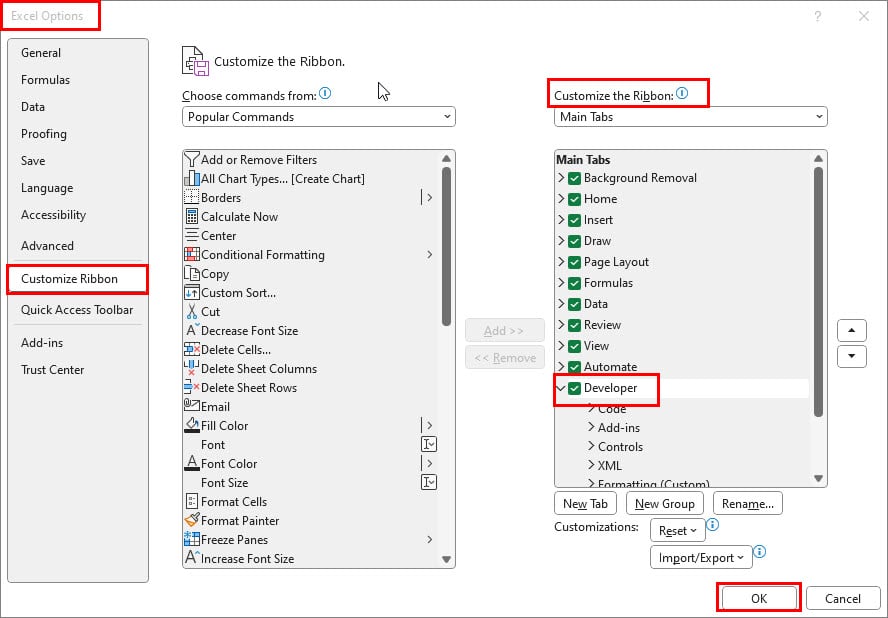
Task: Open the Import/Export dropdown button
Action: click(701, 557)
